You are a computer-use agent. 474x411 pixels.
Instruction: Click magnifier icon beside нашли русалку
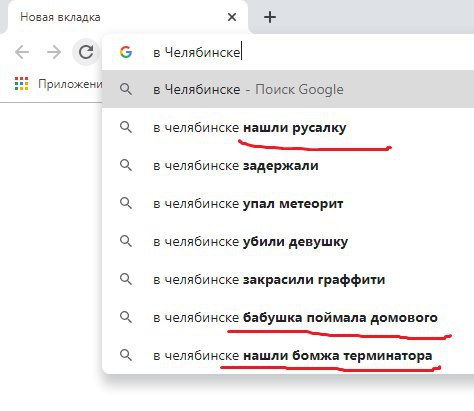(x=126, y=127)
